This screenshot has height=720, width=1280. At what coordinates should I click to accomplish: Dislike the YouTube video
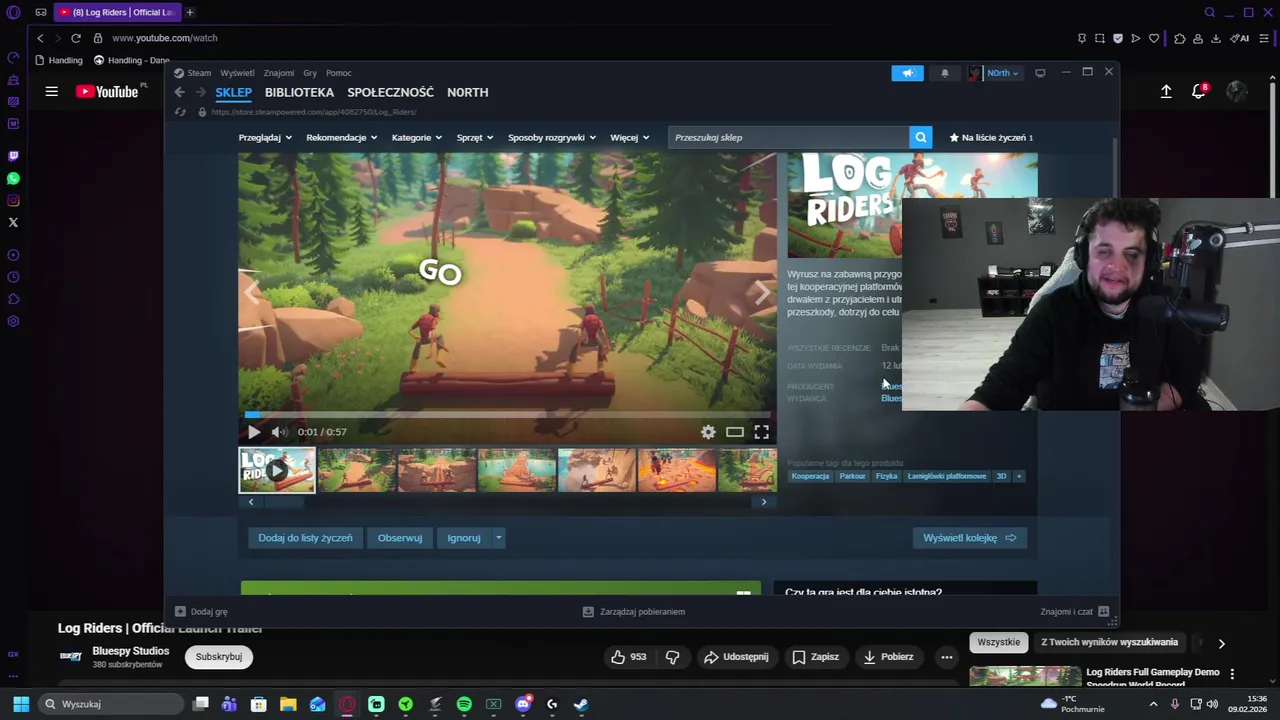coord(672,657)
